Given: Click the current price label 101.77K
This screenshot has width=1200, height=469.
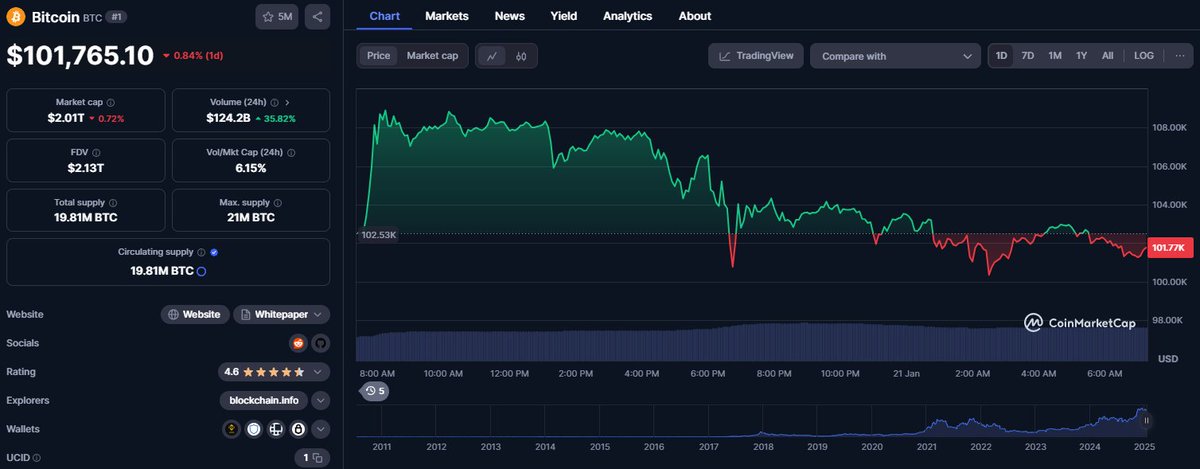Looking at the screenshot, I should [x=1168, y=248].
